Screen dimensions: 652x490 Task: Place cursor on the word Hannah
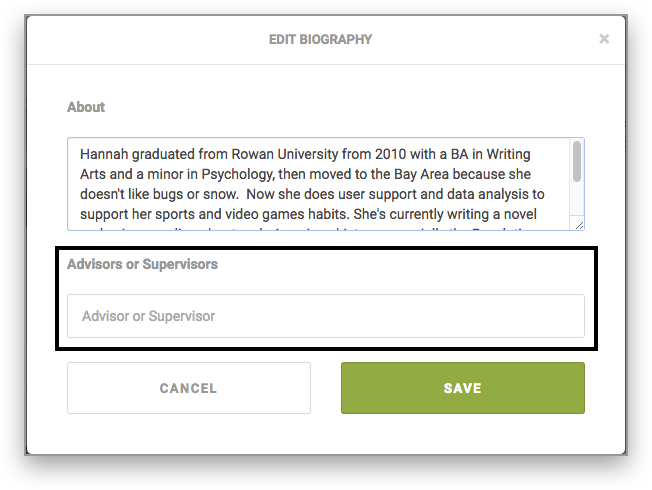104,154
